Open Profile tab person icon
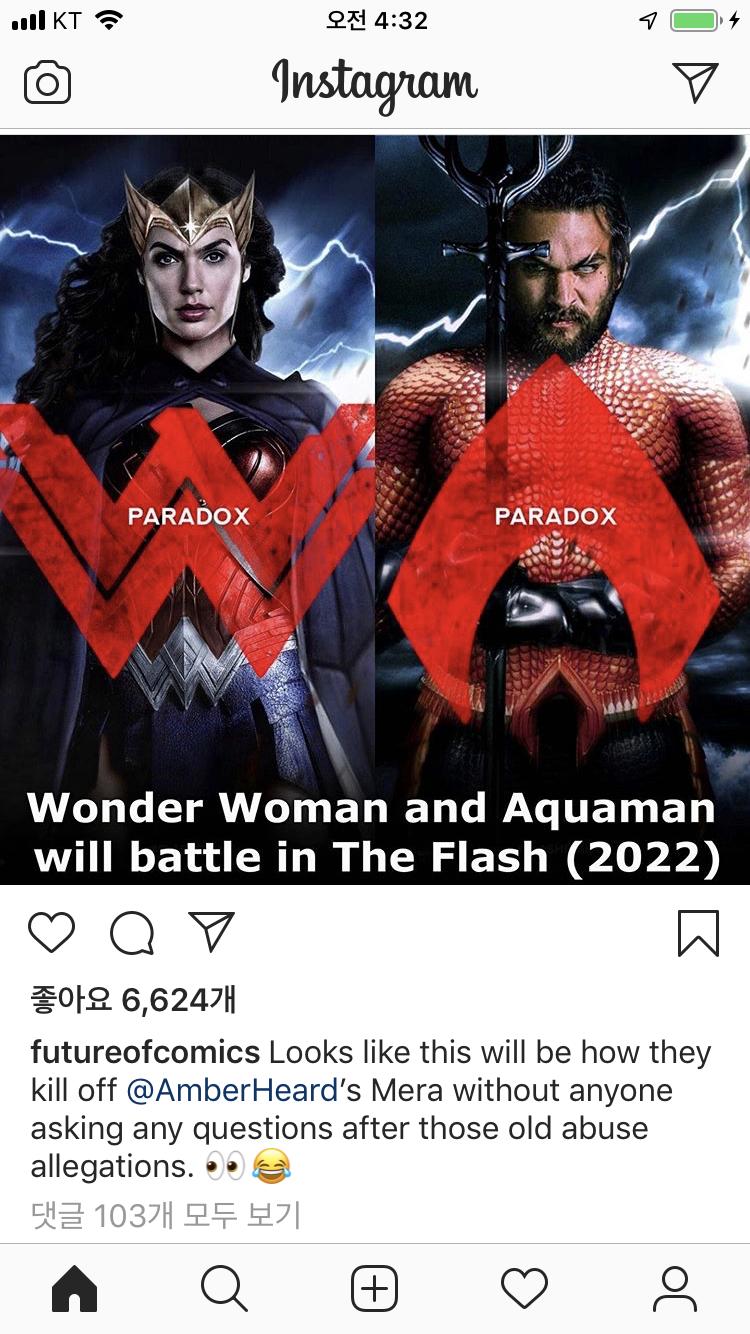750x1334 pixels. point(675,1288)
